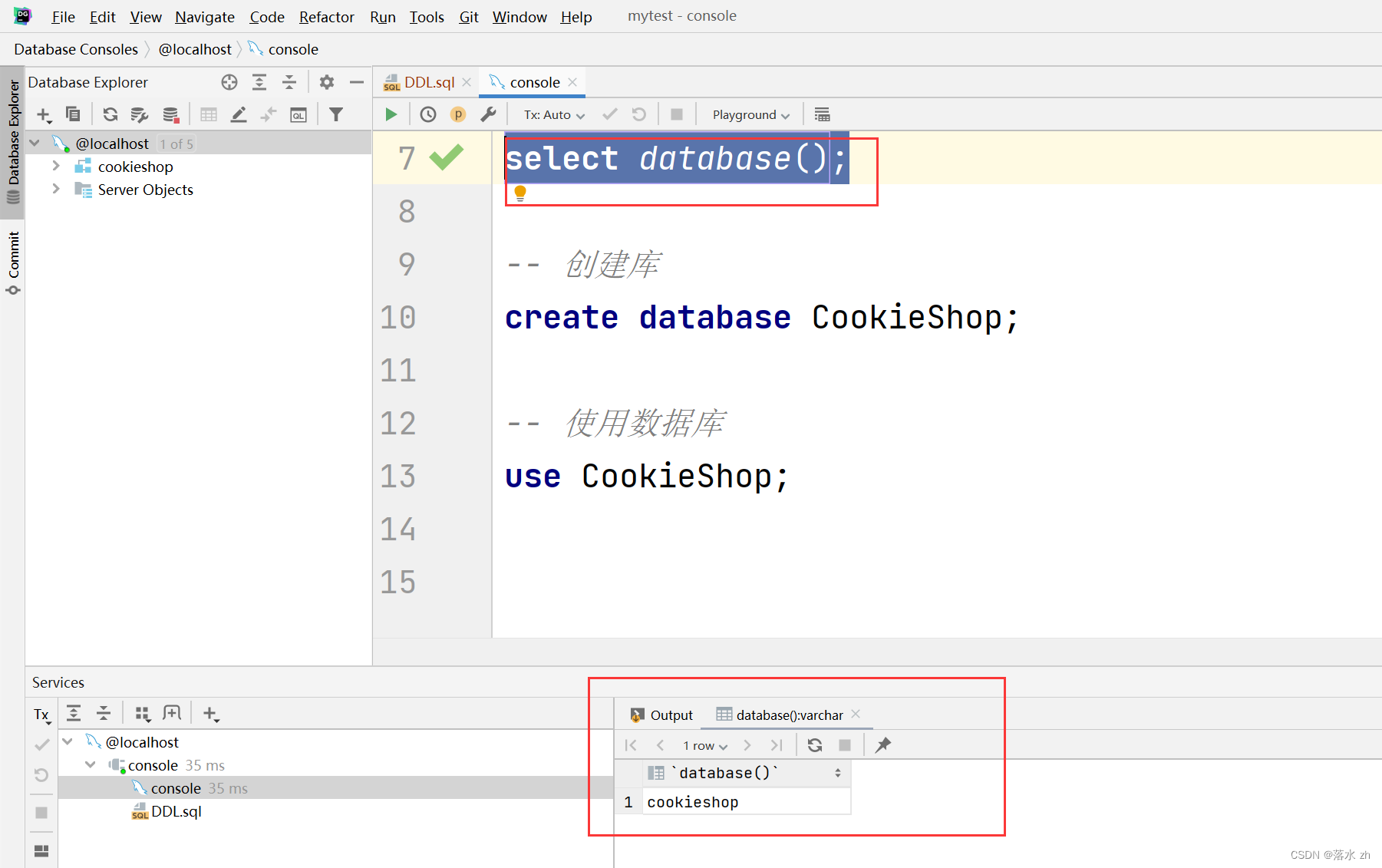Open the '1 row' page size dropdown
This screenshot has width=1382, height=868.
pos(705,745)
